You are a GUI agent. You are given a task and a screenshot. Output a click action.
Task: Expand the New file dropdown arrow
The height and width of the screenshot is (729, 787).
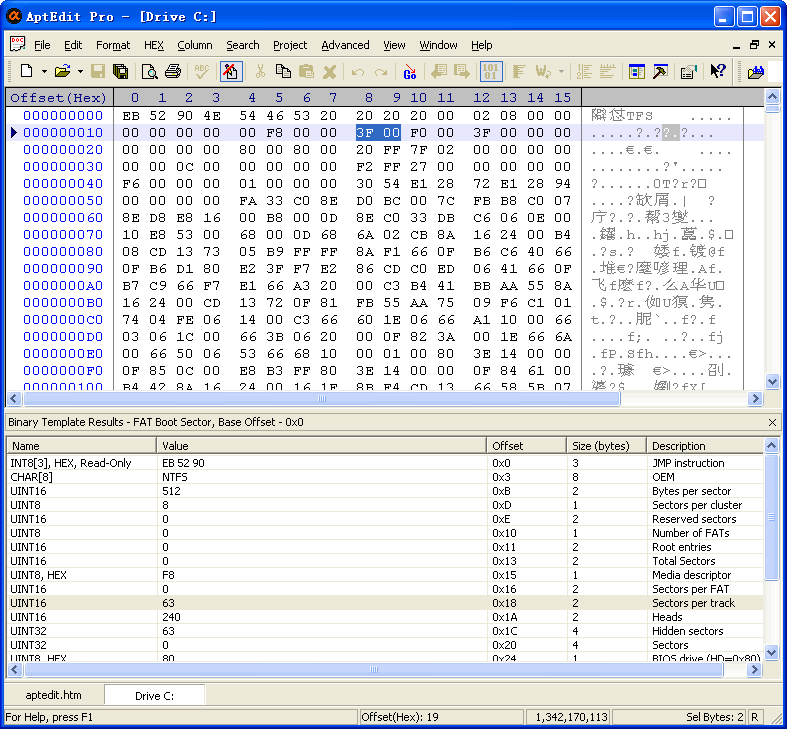coord(43,71)
